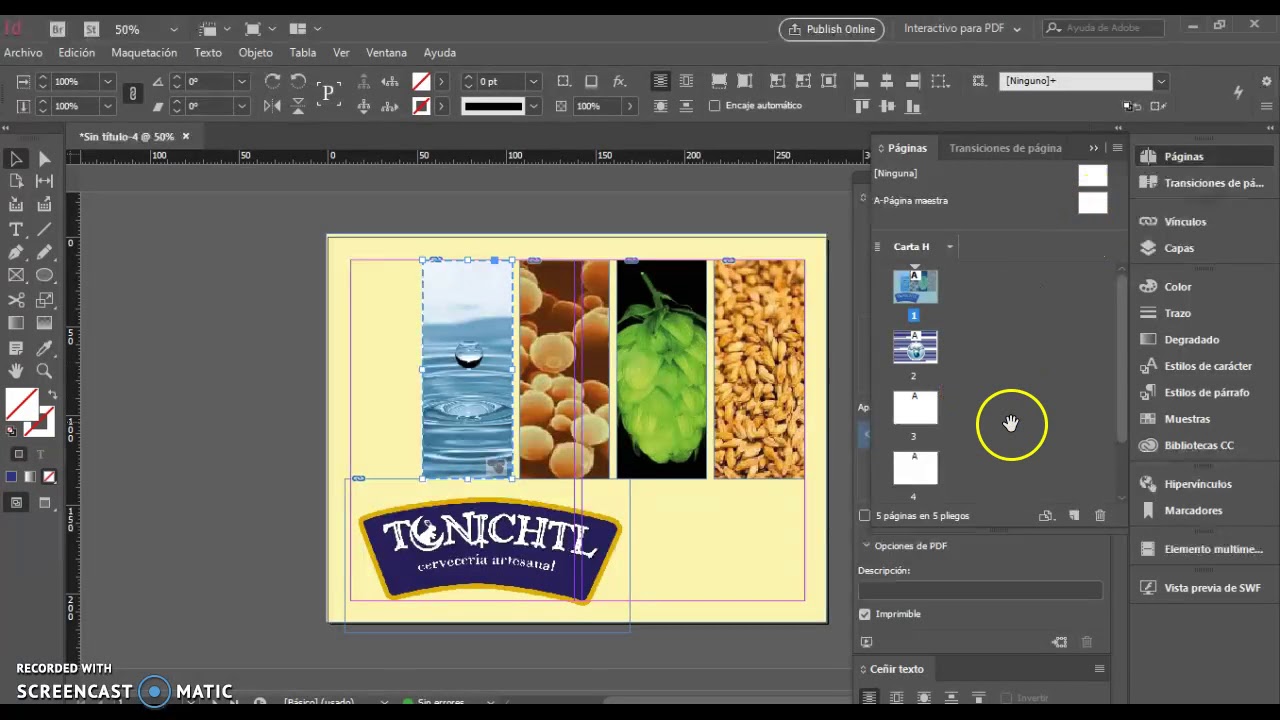Select the Free Transform tool
Viewport: 1280px width, 720px height.
(x=44, y=300)
